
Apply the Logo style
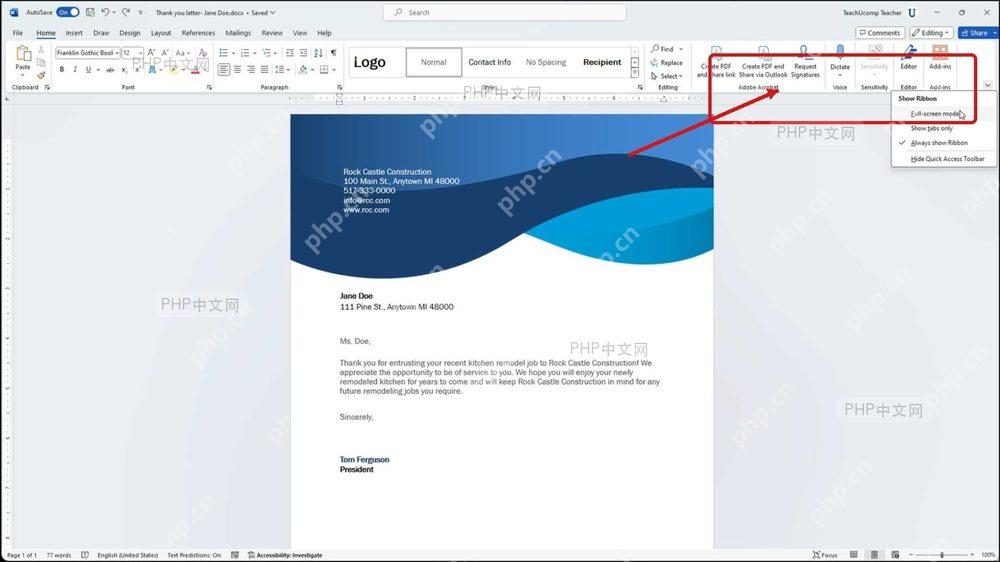click(x=370, y=62)
